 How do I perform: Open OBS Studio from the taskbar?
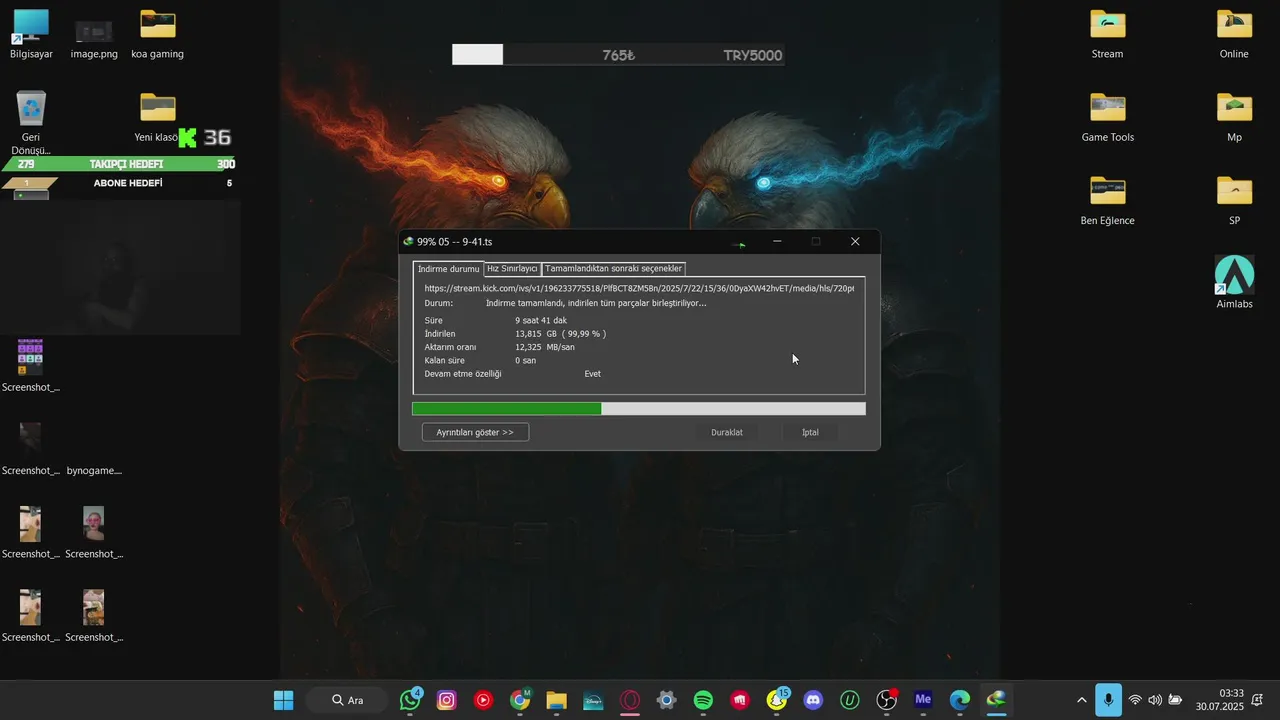(x=887, y=700)
